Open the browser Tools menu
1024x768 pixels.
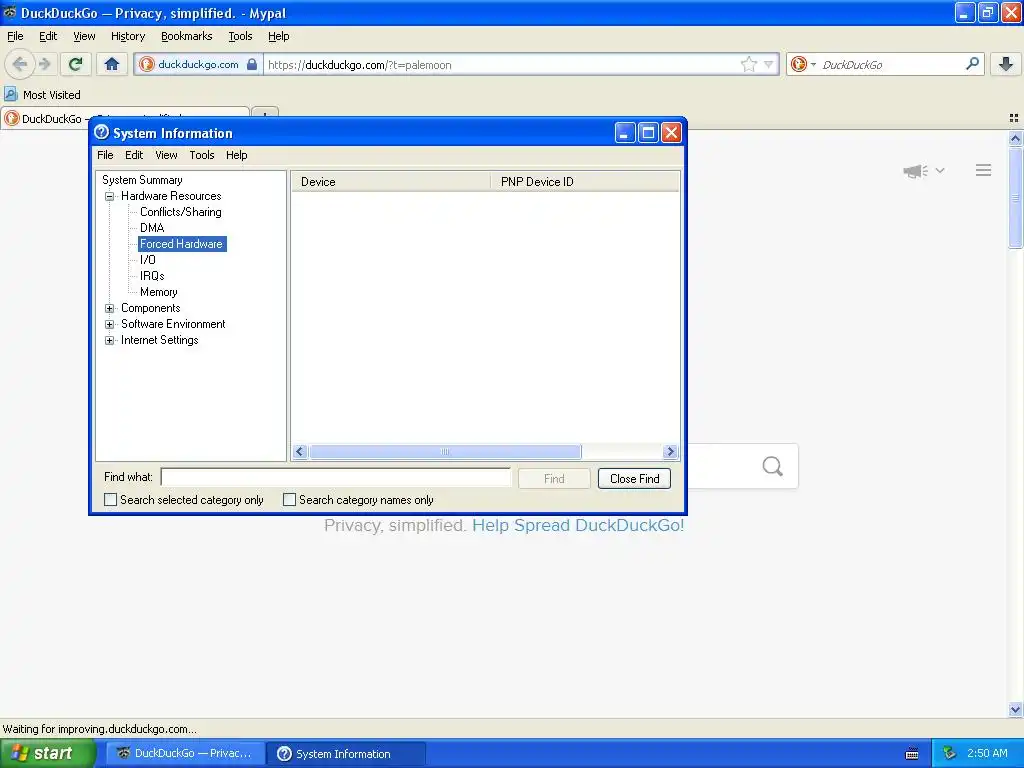click(240, 36)
